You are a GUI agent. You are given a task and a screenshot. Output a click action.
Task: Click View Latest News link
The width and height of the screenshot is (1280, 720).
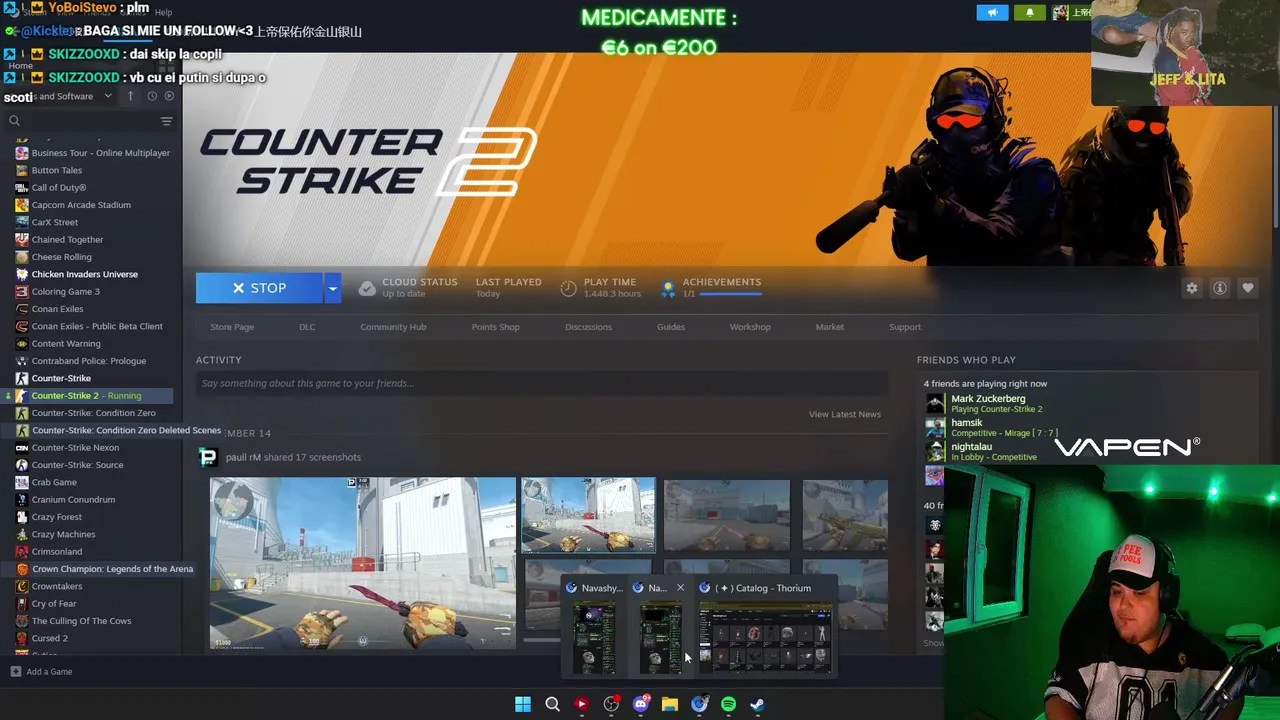point(845,414)
